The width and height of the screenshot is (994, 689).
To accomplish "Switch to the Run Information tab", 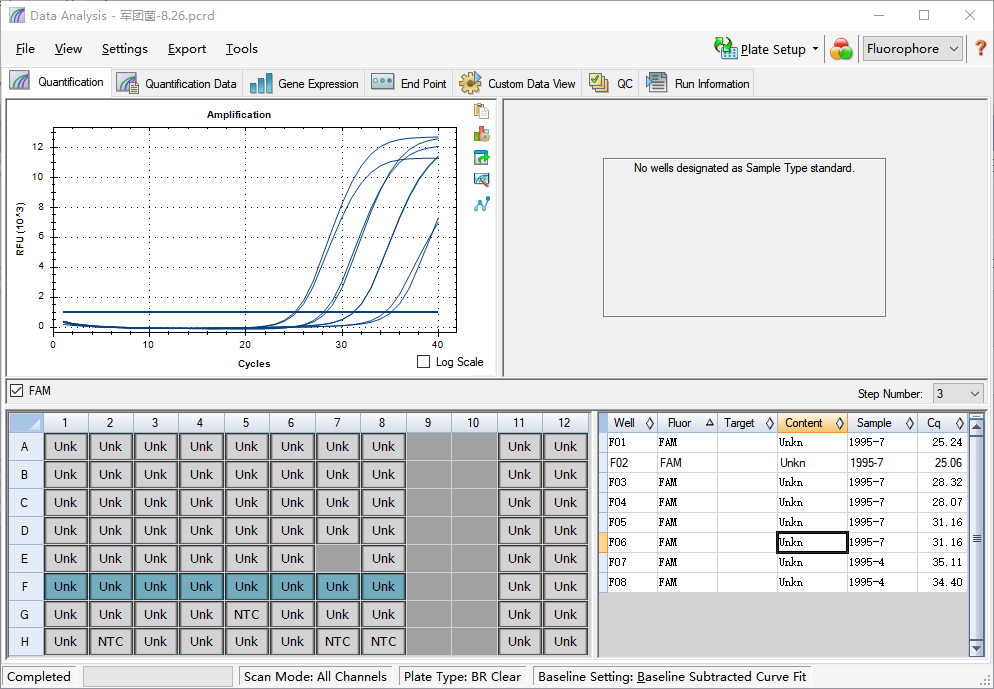I will coord(697,84).
